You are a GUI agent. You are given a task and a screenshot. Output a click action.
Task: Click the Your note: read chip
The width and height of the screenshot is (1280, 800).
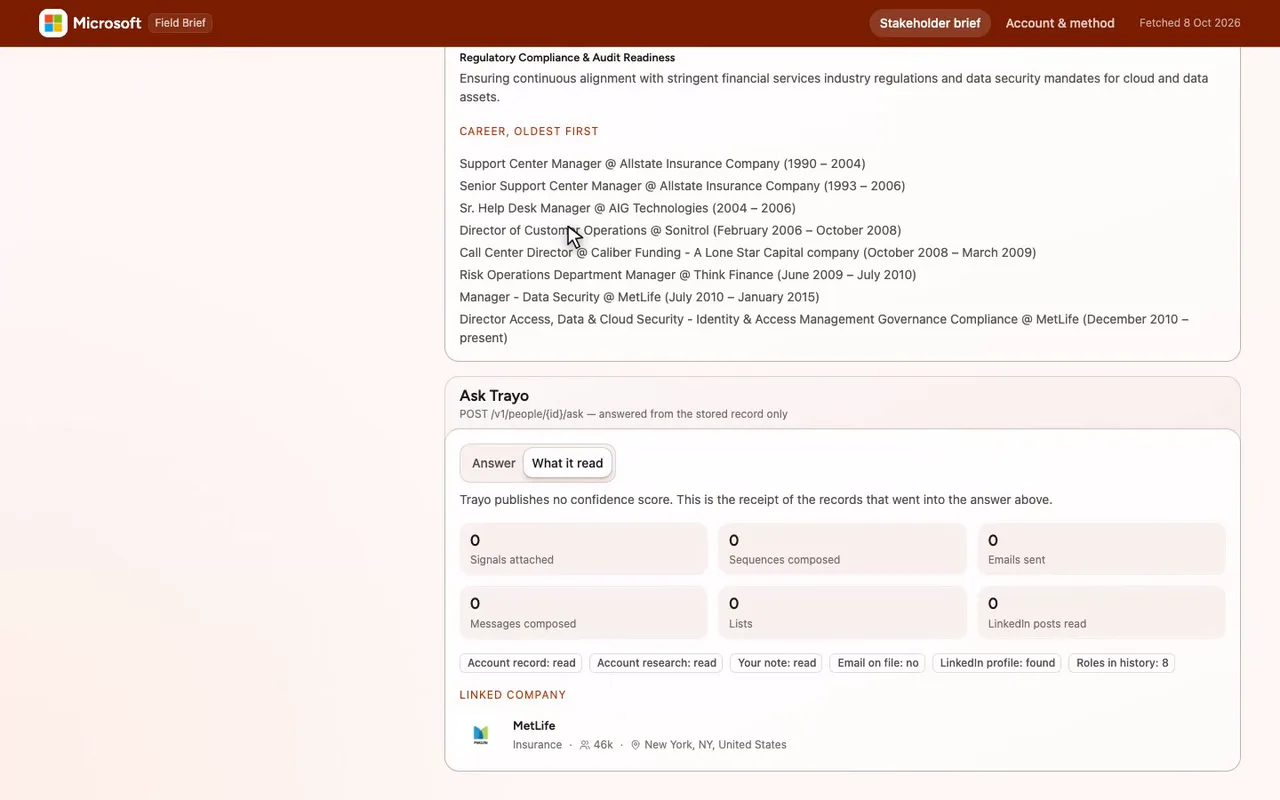tap(777, 663)
